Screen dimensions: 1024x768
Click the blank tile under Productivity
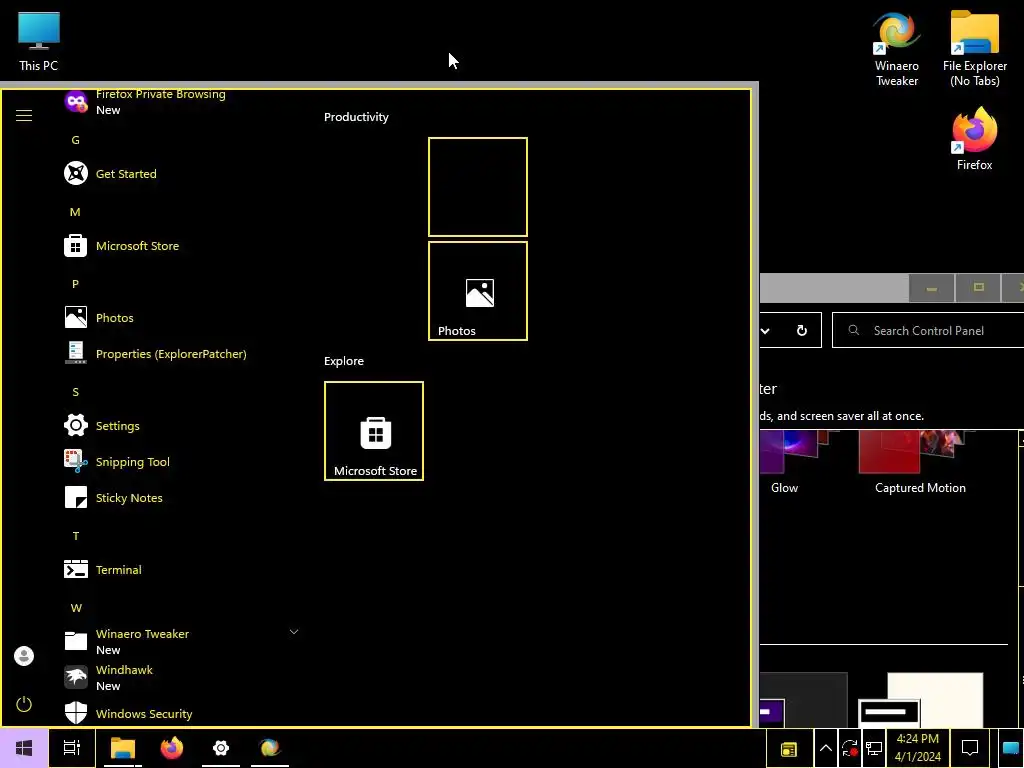tap(478, 187)
